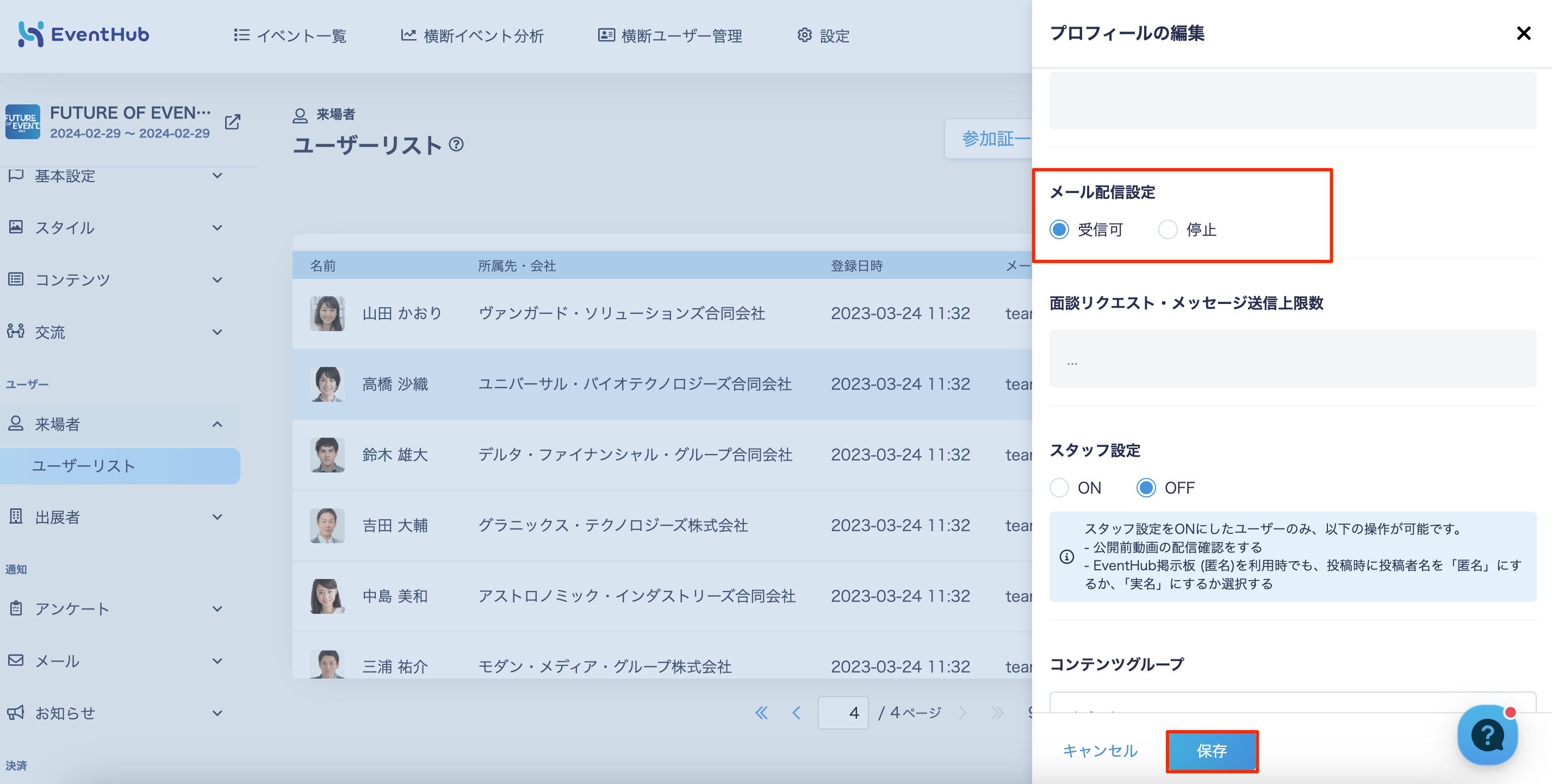The image size is (1552, 784).
Task: Click 三浦 祐介 in the user list
Action: click(395, 667)
